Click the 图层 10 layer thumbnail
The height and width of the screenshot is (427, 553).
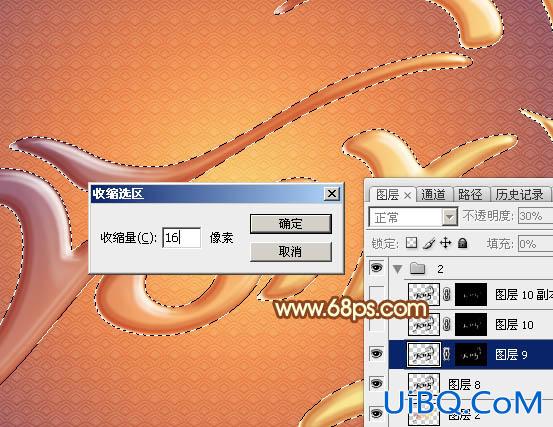pos(424,324)
